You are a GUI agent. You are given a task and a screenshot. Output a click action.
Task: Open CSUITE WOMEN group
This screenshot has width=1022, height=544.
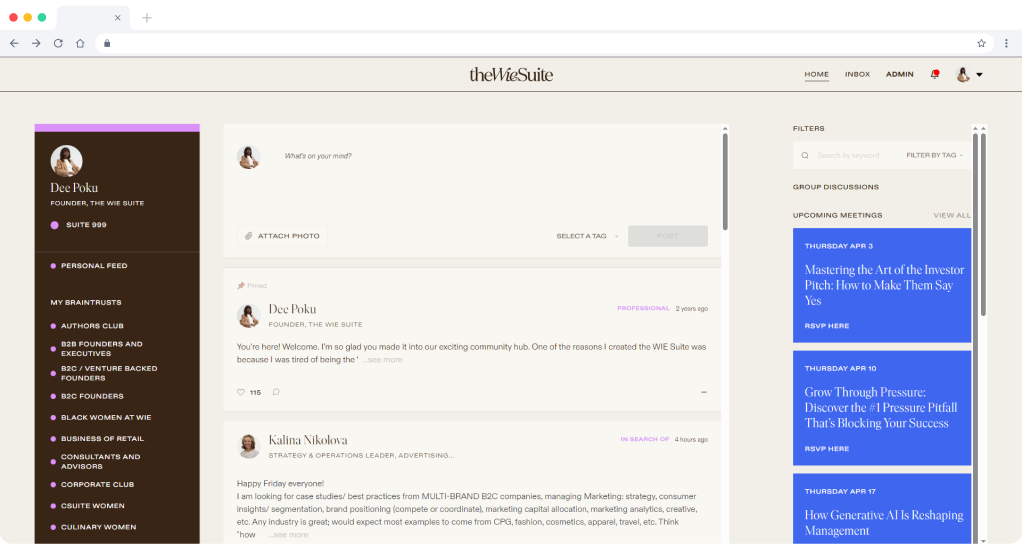point(88,506)
